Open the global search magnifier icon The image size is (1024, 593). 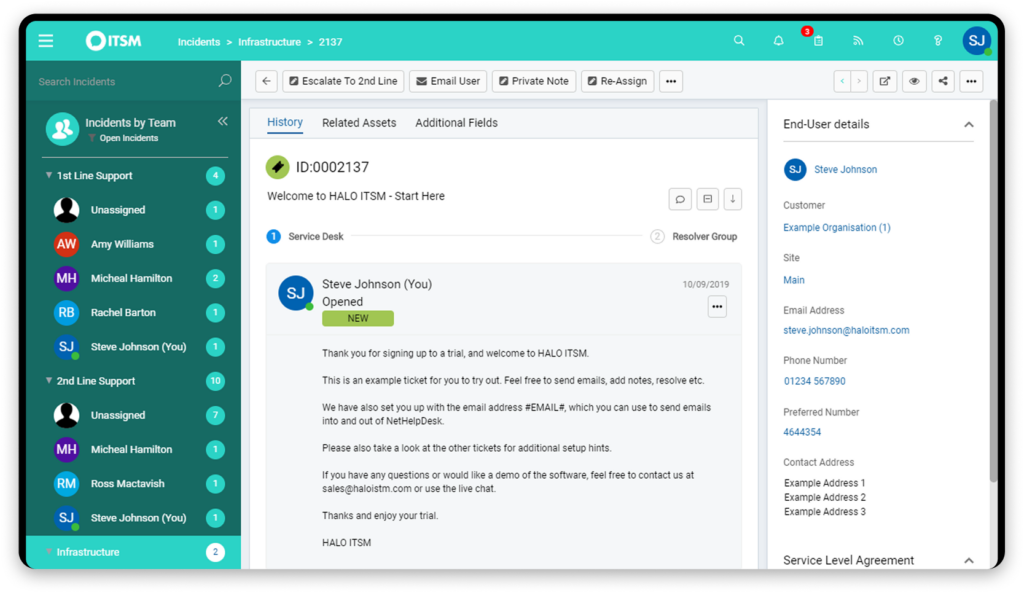tap(739, 40)
